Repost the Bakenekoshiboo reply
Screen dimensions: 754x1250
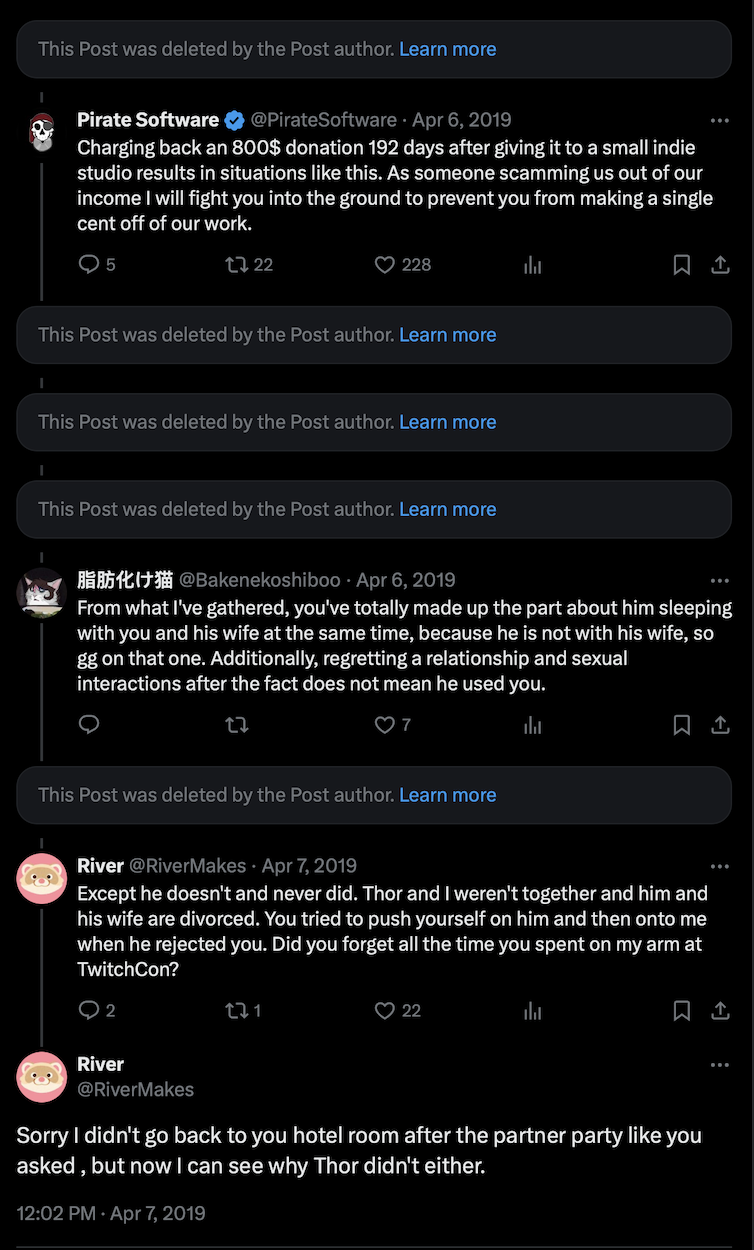click(237, 725)
